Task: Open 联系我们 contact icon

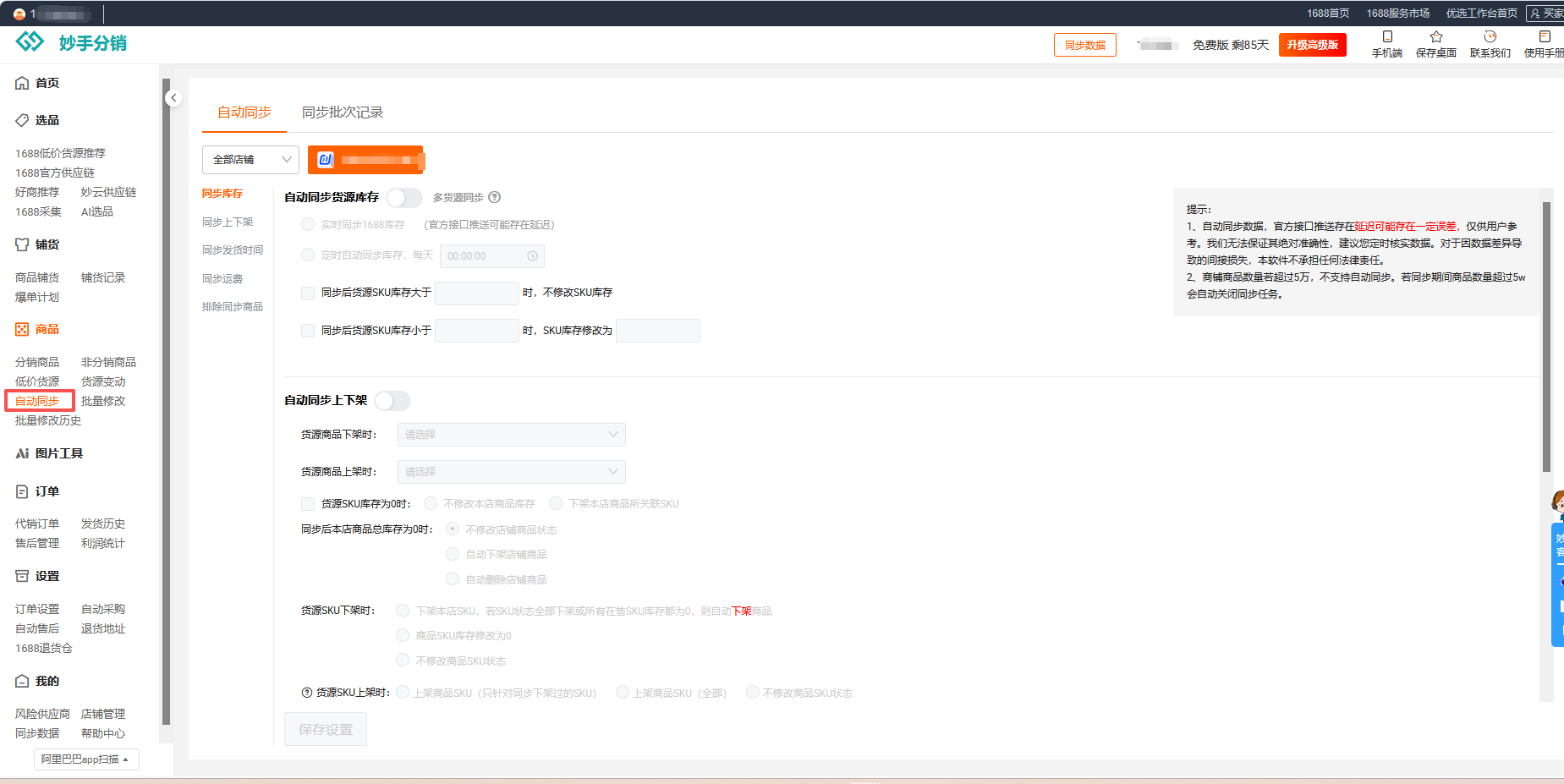Action: coord(1490,37)
